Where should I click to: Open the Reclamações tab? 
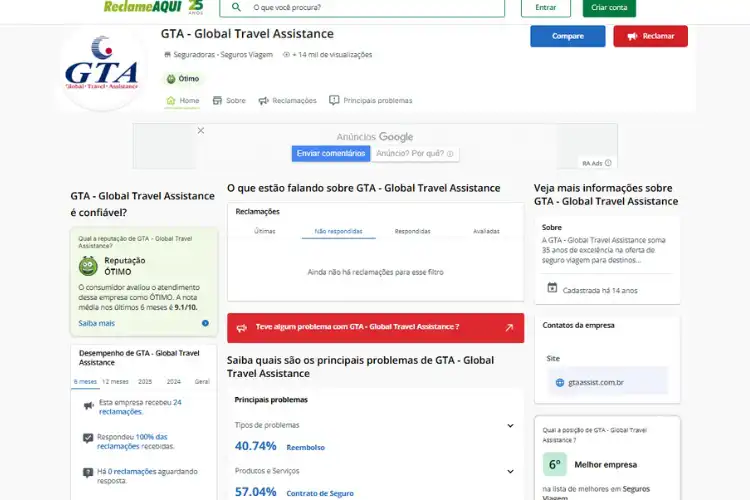(x=287, y=100)
